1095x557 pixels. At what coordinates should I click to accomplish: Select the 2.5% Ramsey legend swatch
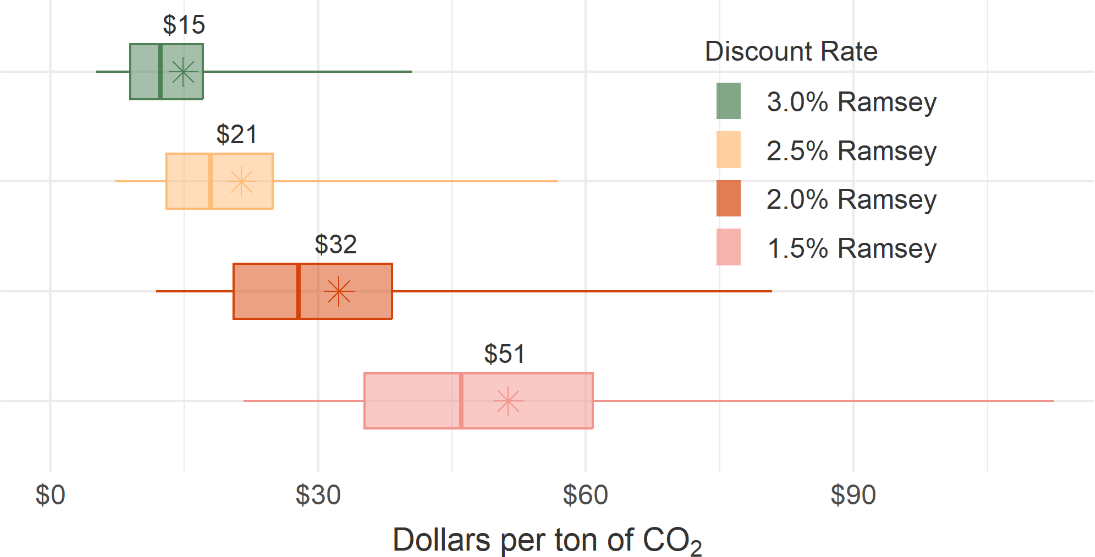729,150
